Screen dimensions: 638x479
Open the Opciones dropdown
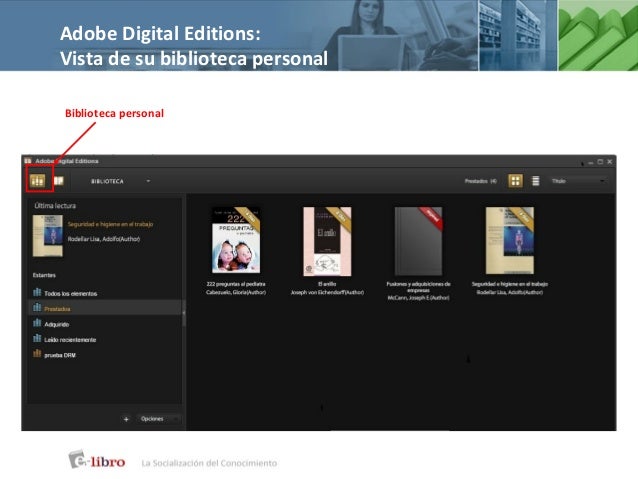click(x=160, y=419)
